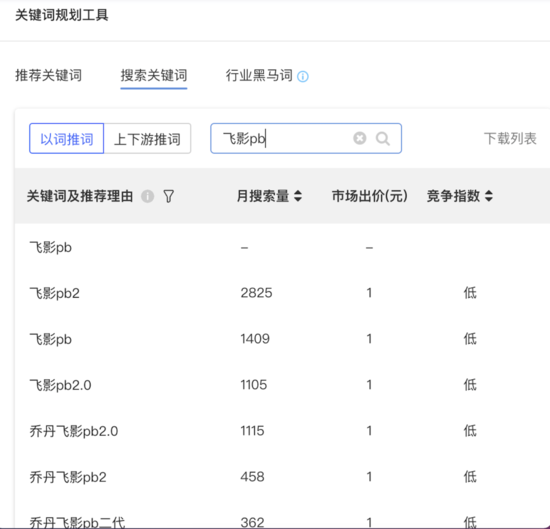Sort by 月搜索量 column arrows
This screenshot has height=529, width=550.
coord(298,196)
